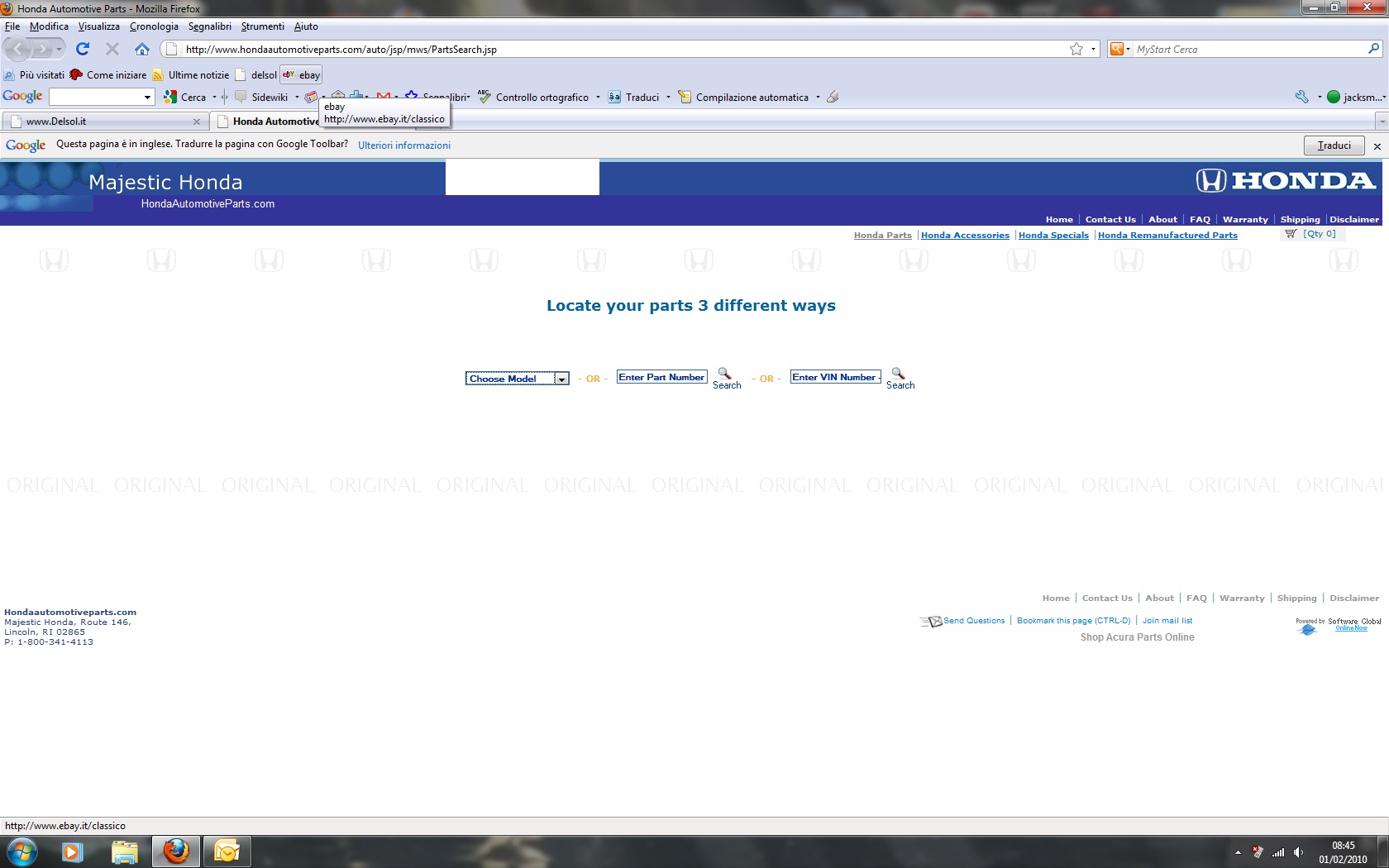Close the www.Delsol.it tab
This screenshot has width=1389, height=868.
196,122
